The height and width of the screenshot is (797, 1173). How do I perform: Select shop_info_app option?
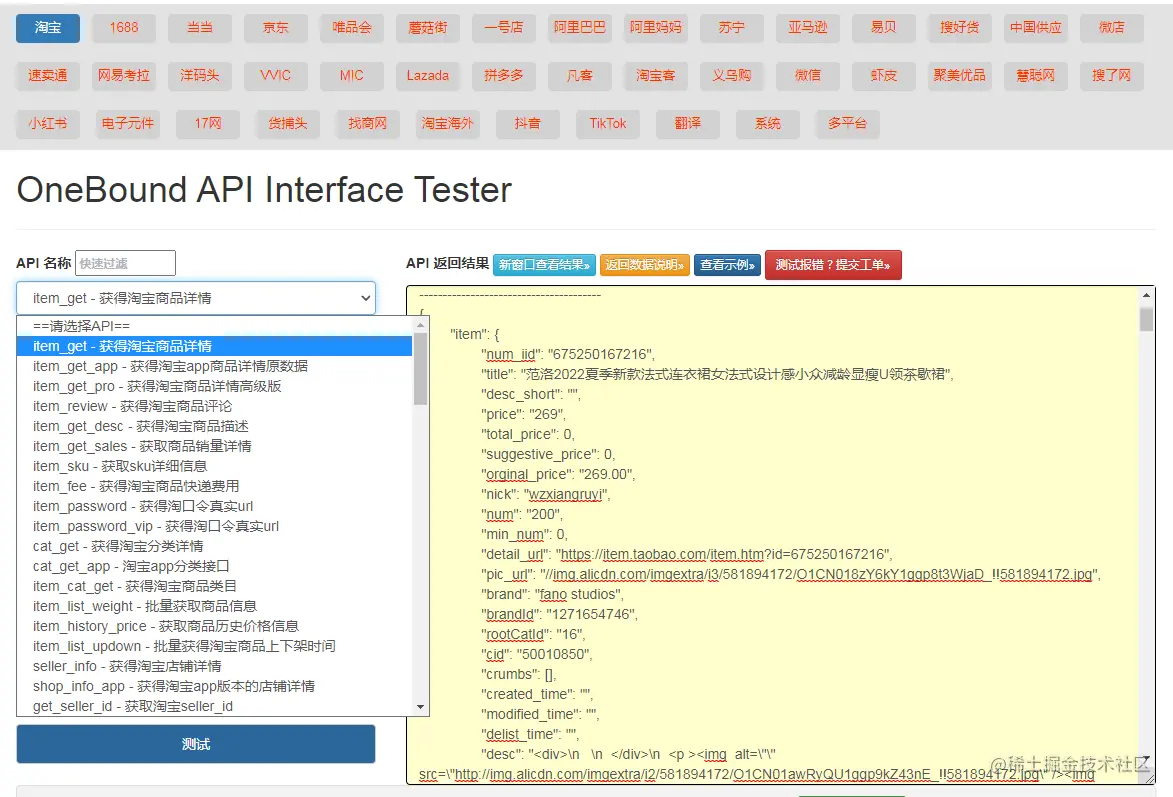214,686
